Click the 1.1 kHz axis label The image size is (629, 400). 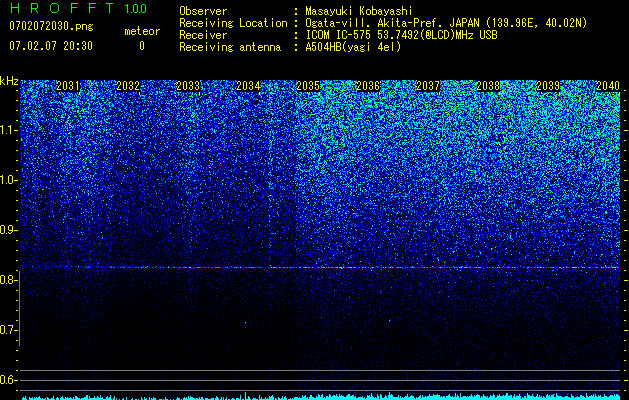6,130
